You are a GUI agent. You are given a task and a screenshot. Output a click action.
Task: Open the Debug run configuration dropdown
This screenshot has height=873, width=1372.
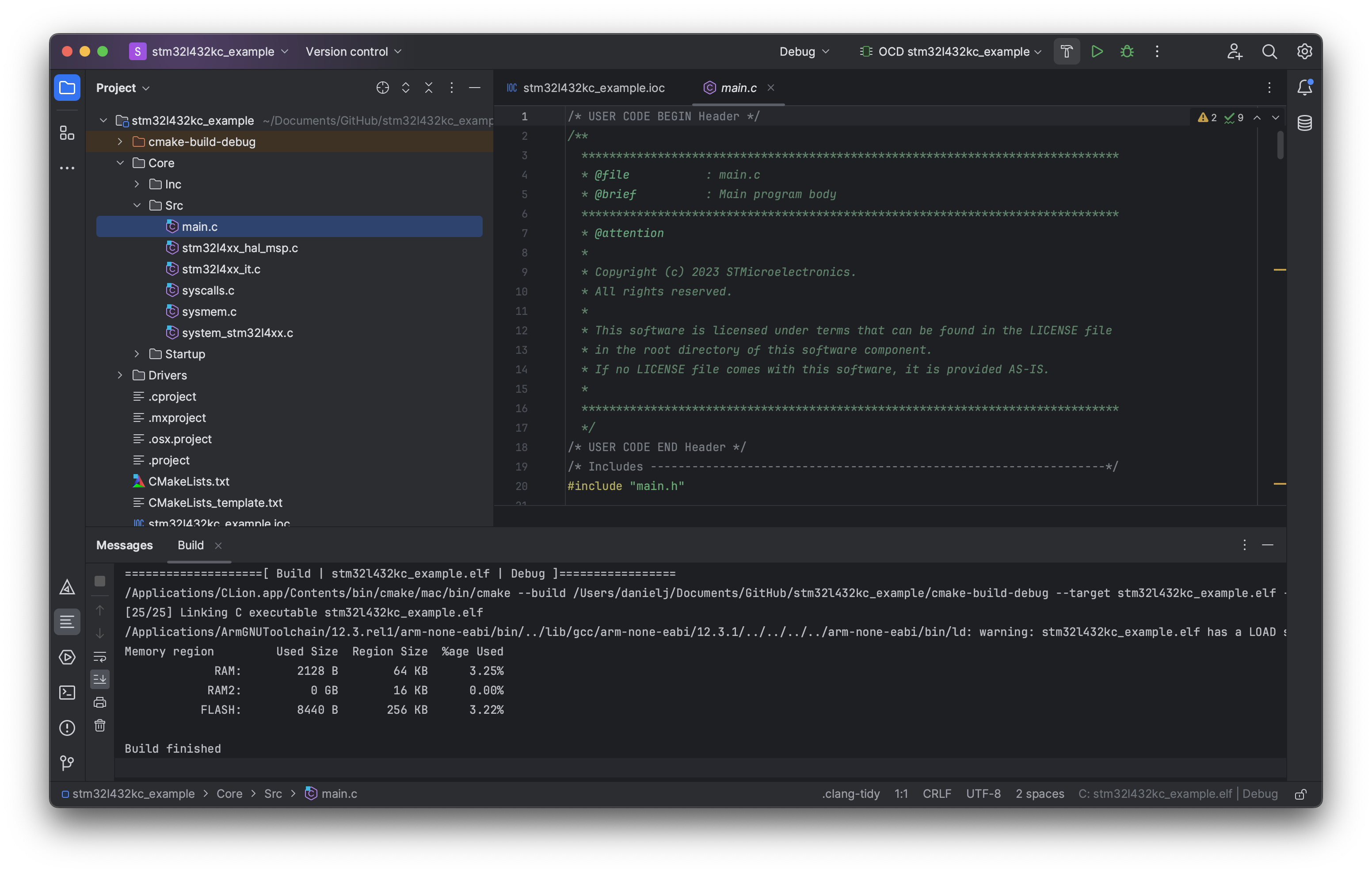click(x=804, y=51)
